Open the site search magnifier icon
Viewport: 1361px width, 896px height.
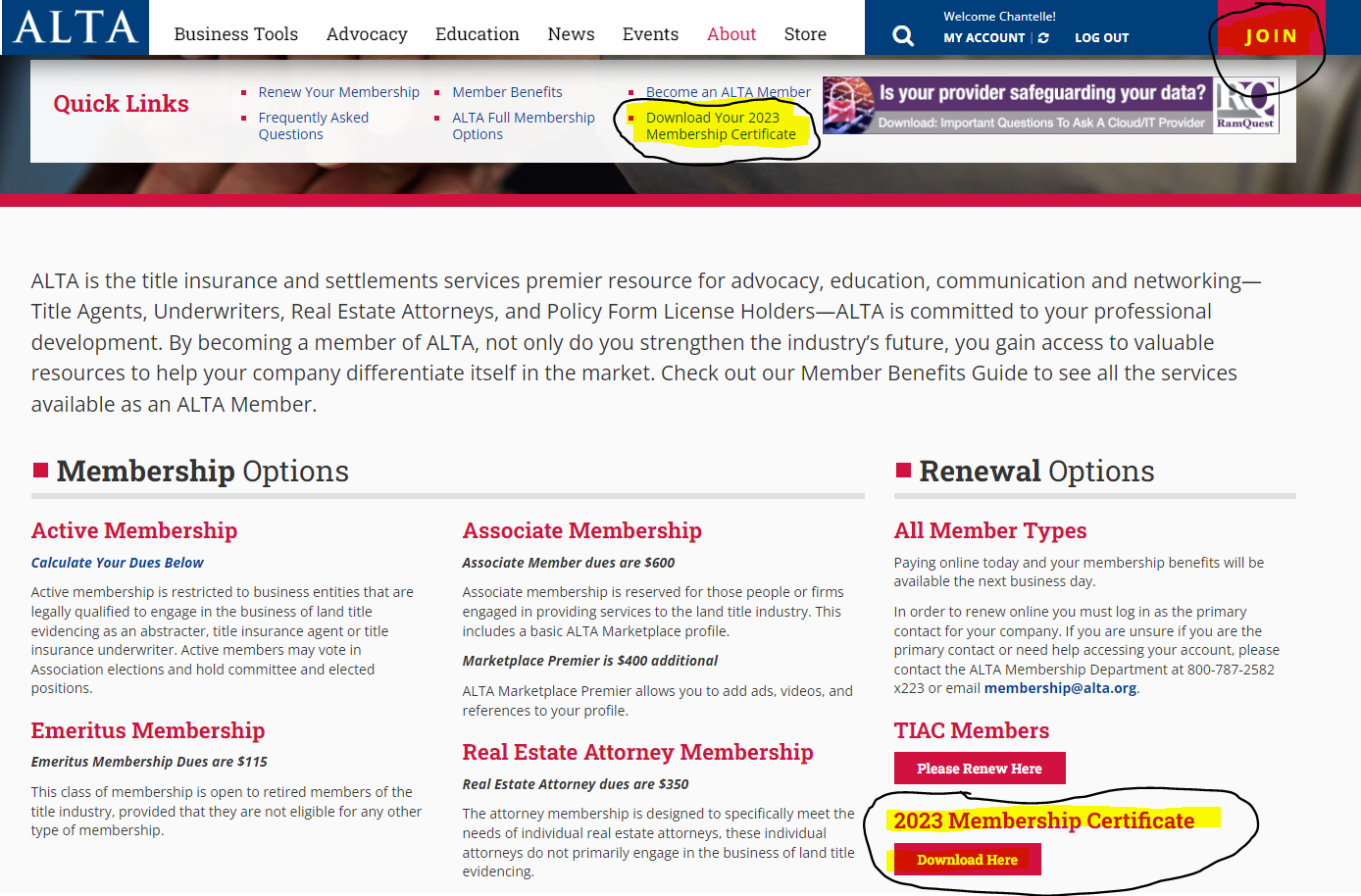tap(903, 36)
